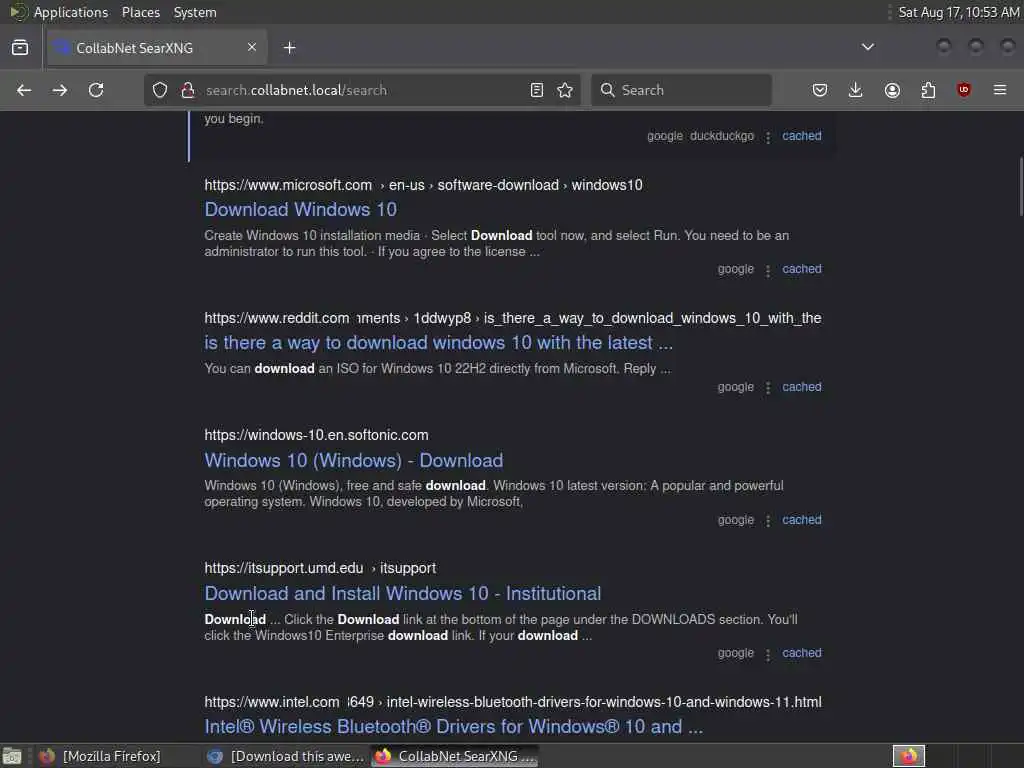Expand options dots on softonic result
The height and width of the screenshot is (768, 1024).
pyautogui.click(x=768, y=521)
